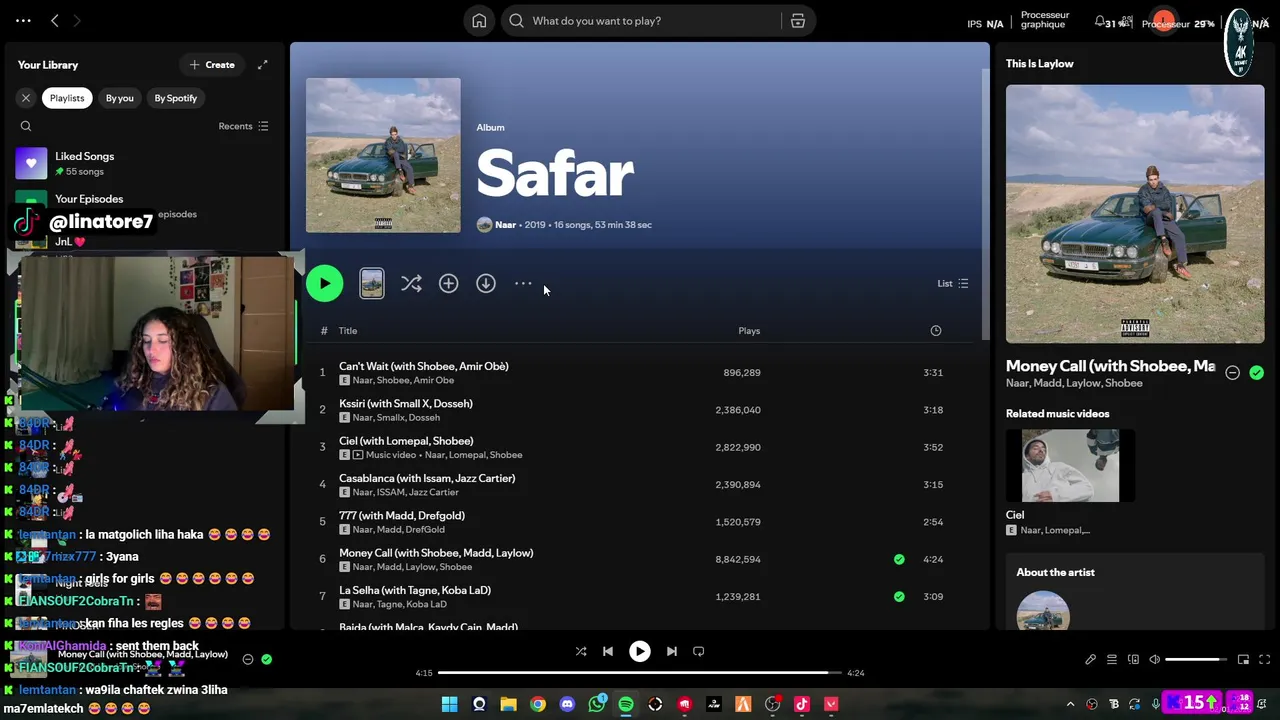Open Your Episodes in library
1280x720 pixels.
(x=89, y=199)
